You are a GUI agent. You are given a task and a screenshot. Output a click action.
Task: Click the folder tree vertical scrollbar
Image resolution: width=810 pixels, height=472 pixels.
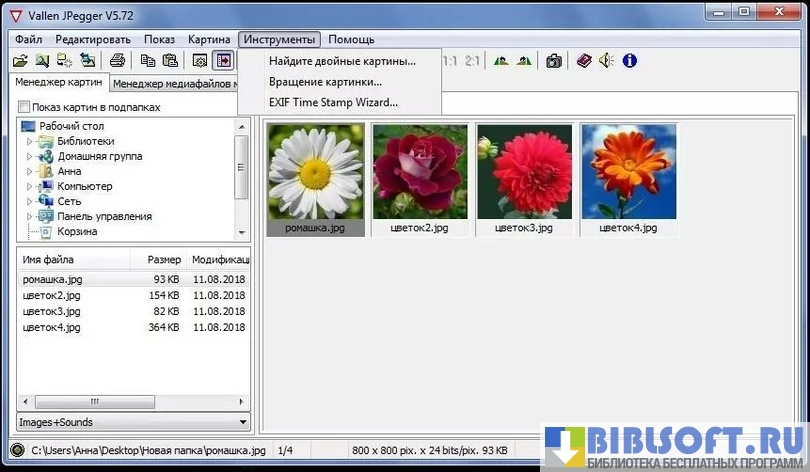click(x=241, y=180)
